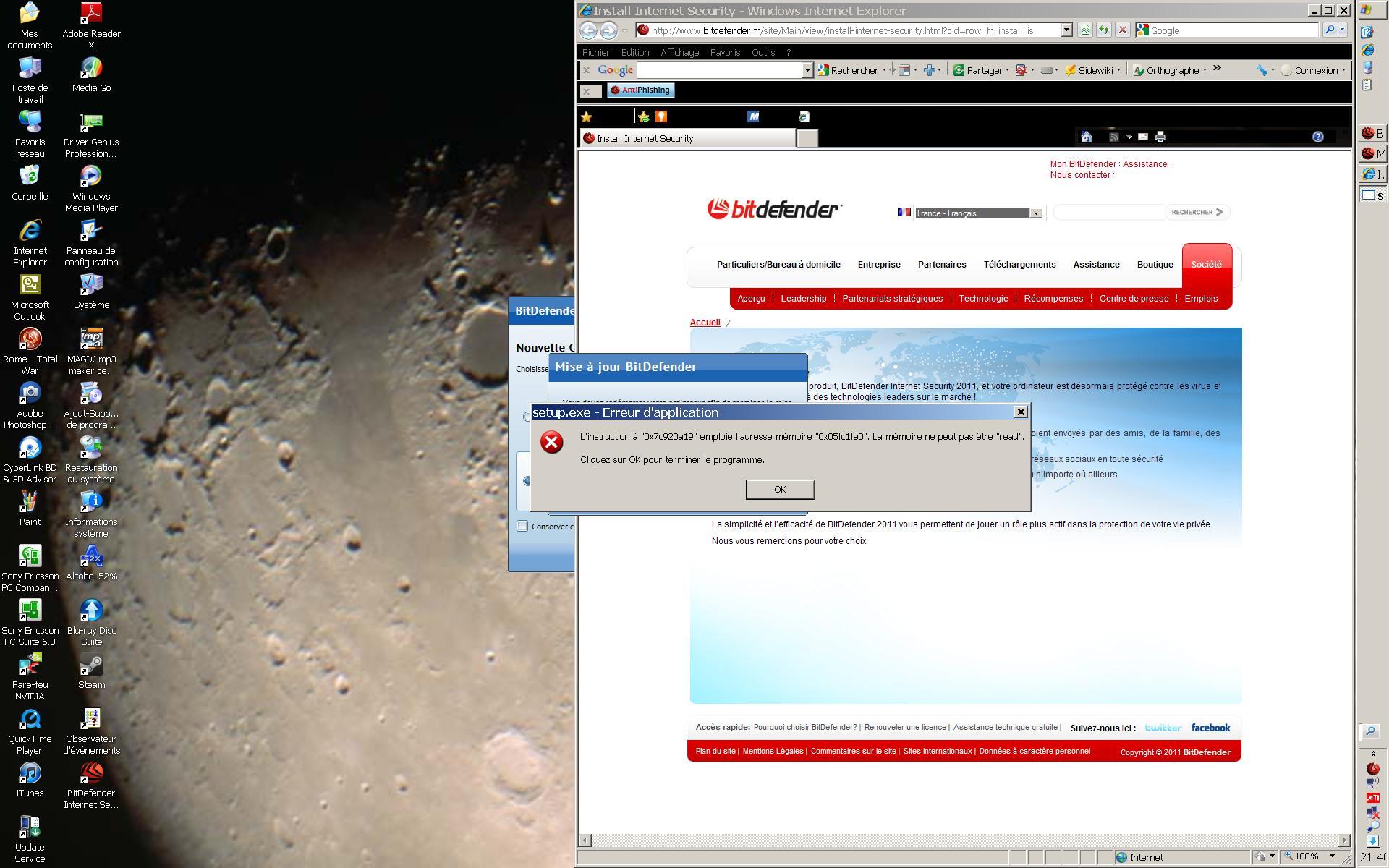Click the compatibility view icon
The height and width of the screenshot is (868, 1389).
[x=1084, y=30]
